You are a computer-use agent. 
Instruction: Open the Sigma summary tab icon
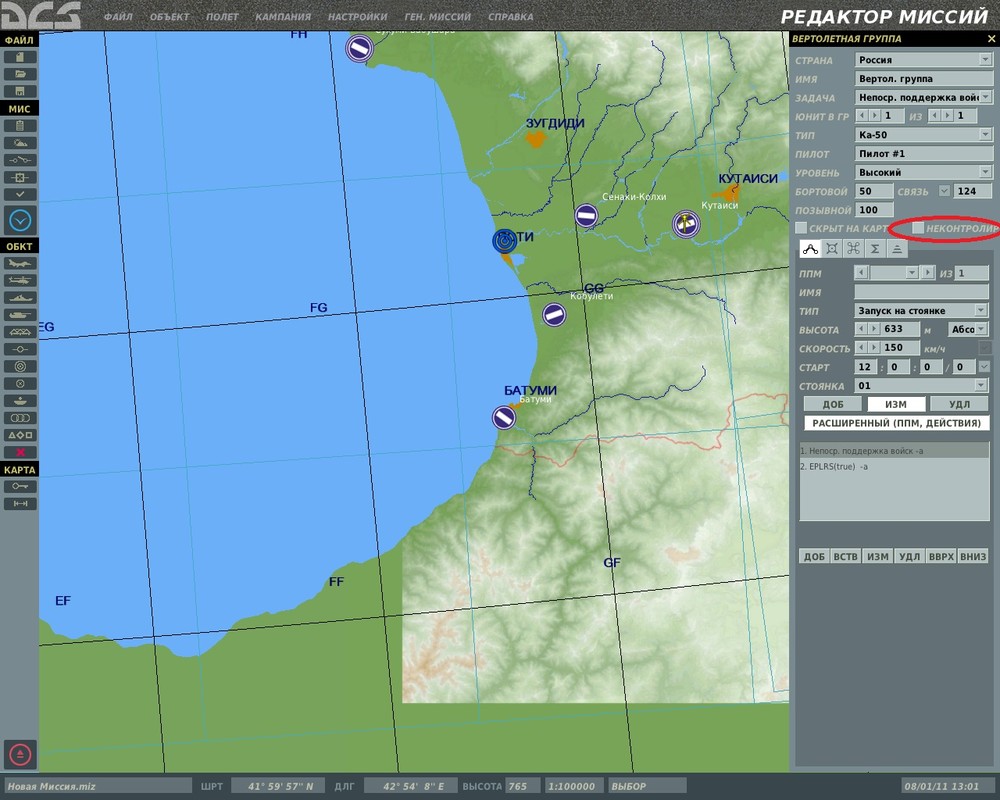[x=875, y=248]
